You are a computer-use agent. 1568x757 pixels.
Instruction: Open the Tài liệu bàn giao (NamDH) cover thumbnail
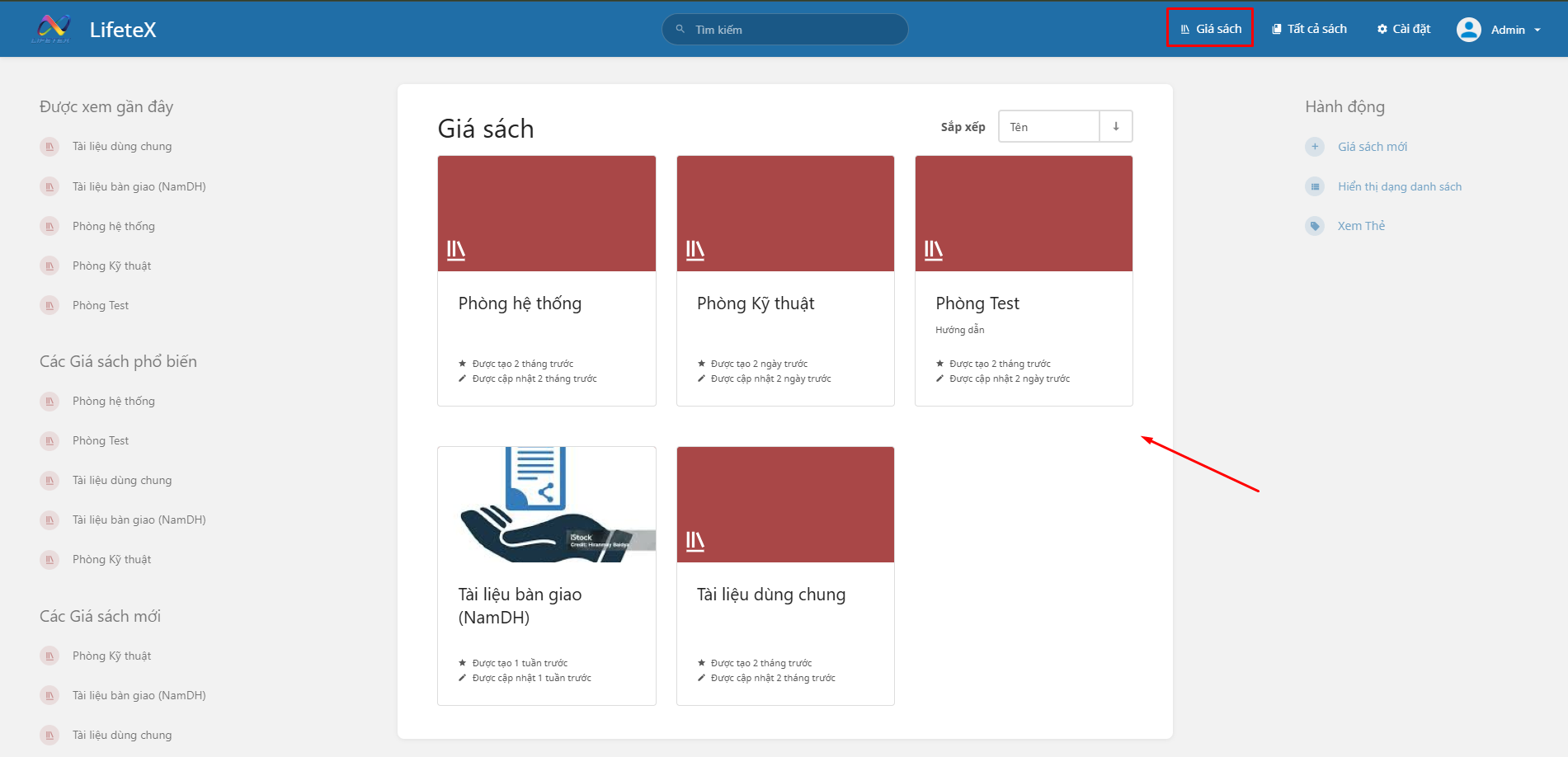(546, 505)
